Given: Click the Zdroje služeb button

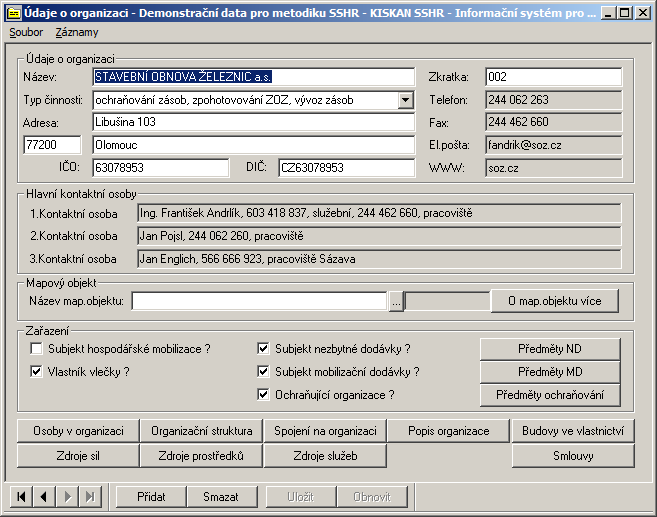Looking at the screenshot, I should point(325,456).
